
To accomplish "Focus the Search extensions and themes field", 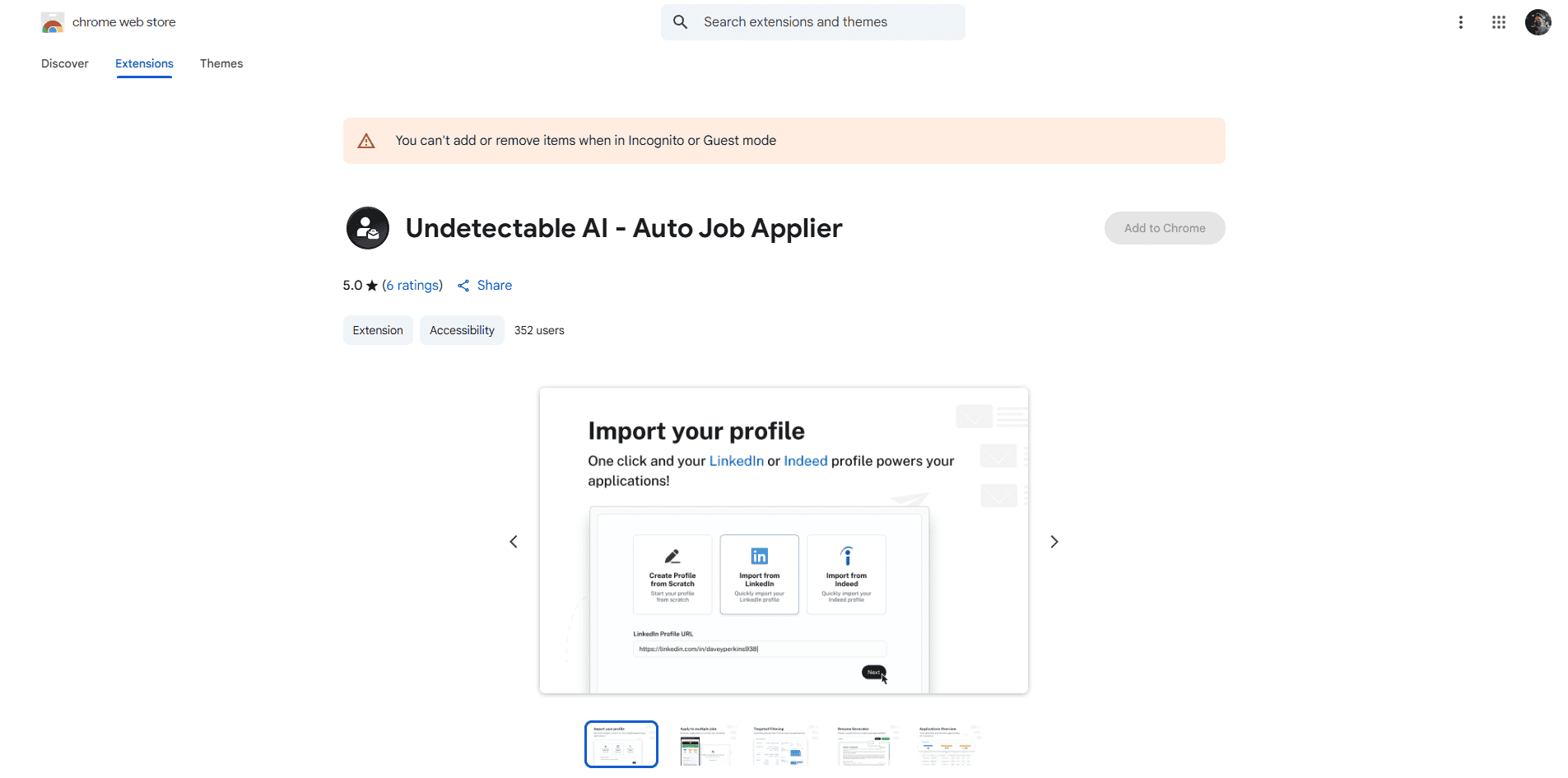I will click(x=813, y=22).
